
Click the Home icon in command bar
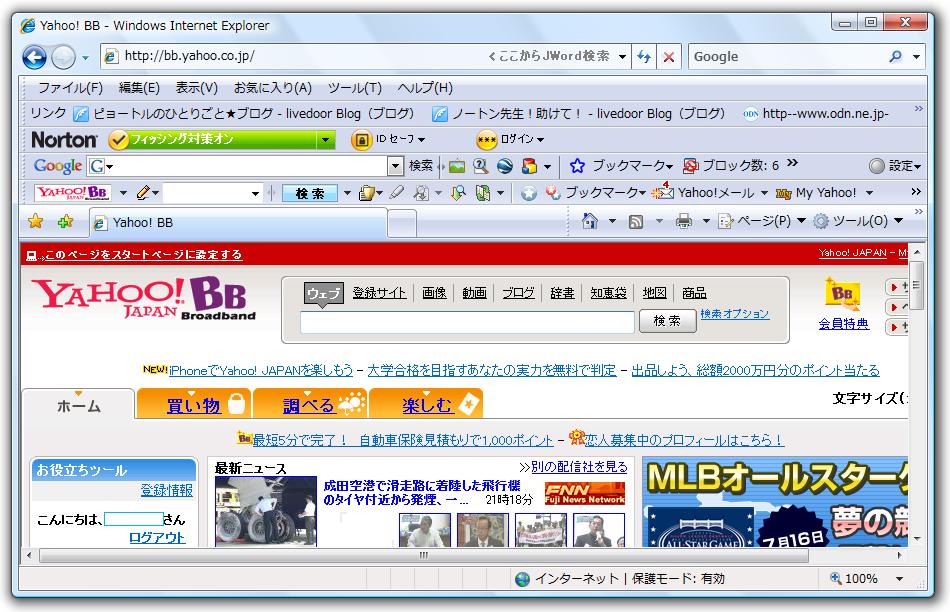pyautogui.click(x=589, y=221)
